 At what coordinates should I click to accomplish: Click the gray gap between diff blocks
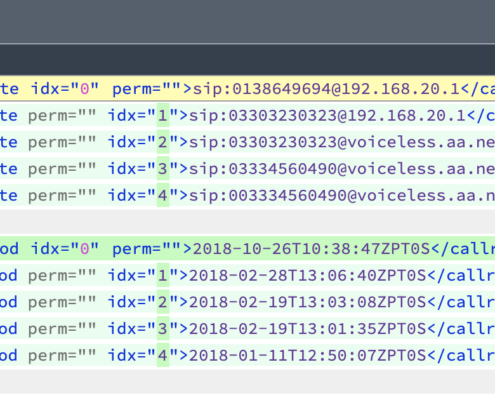click(x=247, y=222)
